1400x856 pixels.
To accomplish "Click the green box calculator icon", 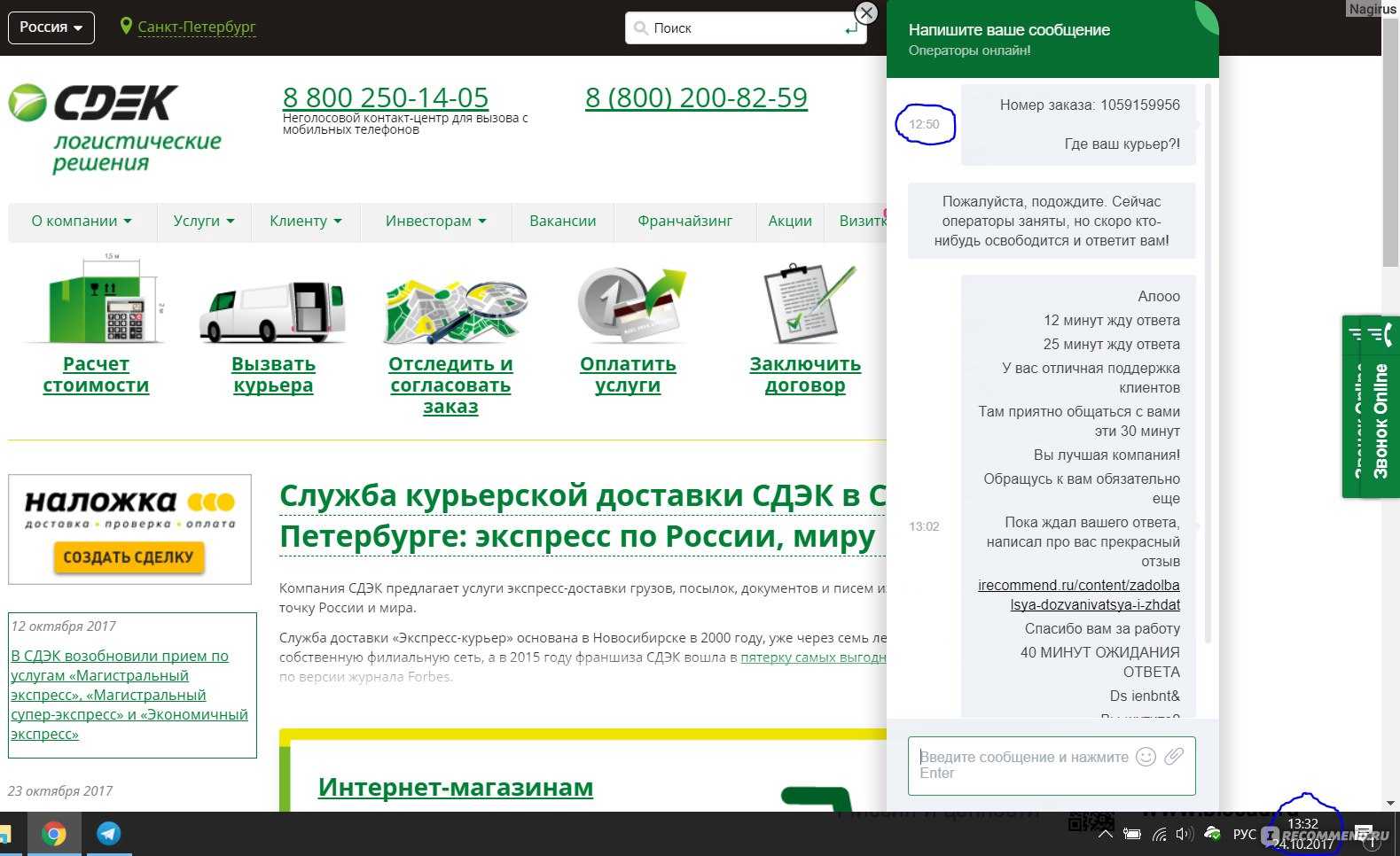I will click(96, 299).
